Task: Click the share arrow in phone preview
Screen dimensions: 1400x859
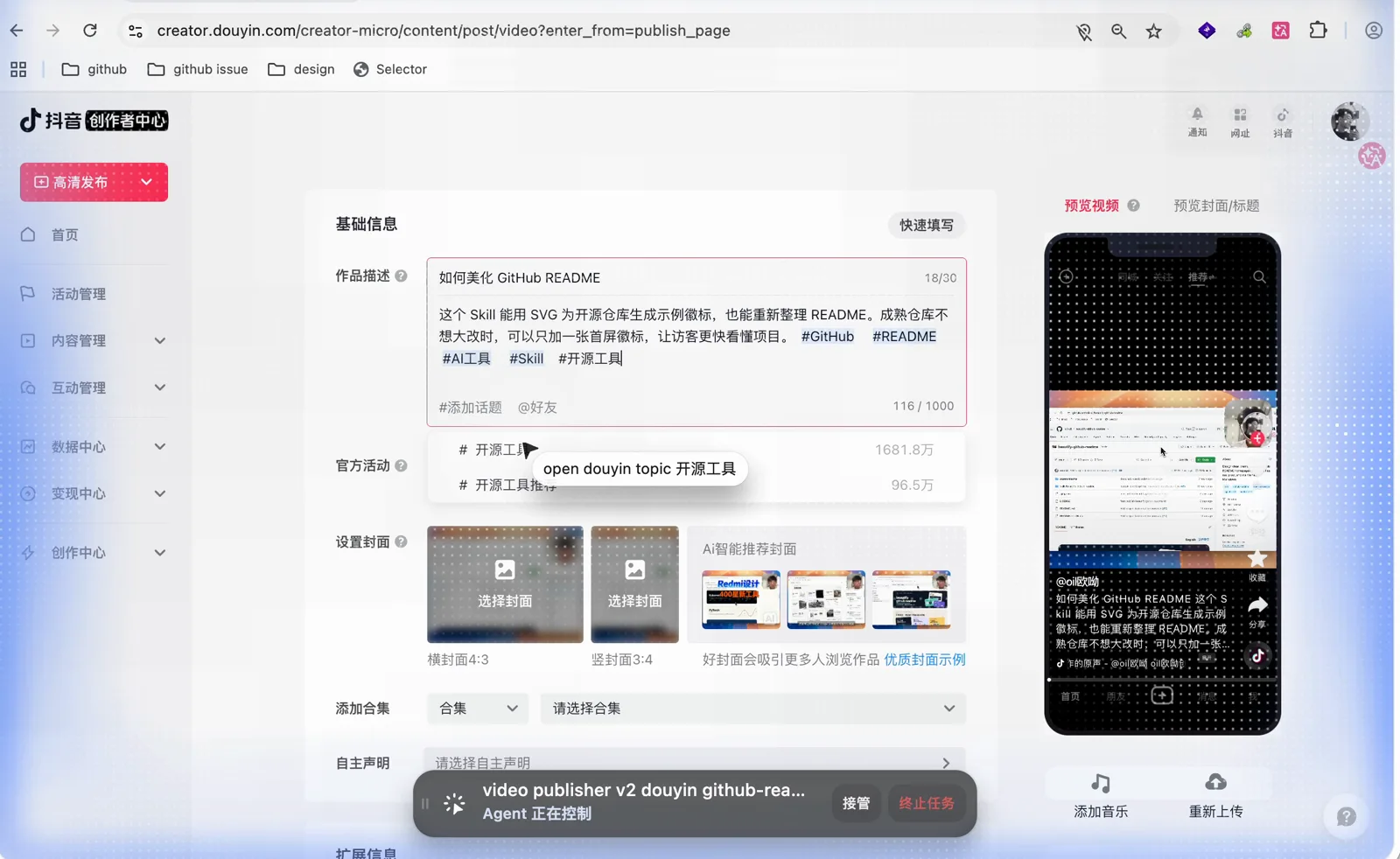Action: [1257, 605]
